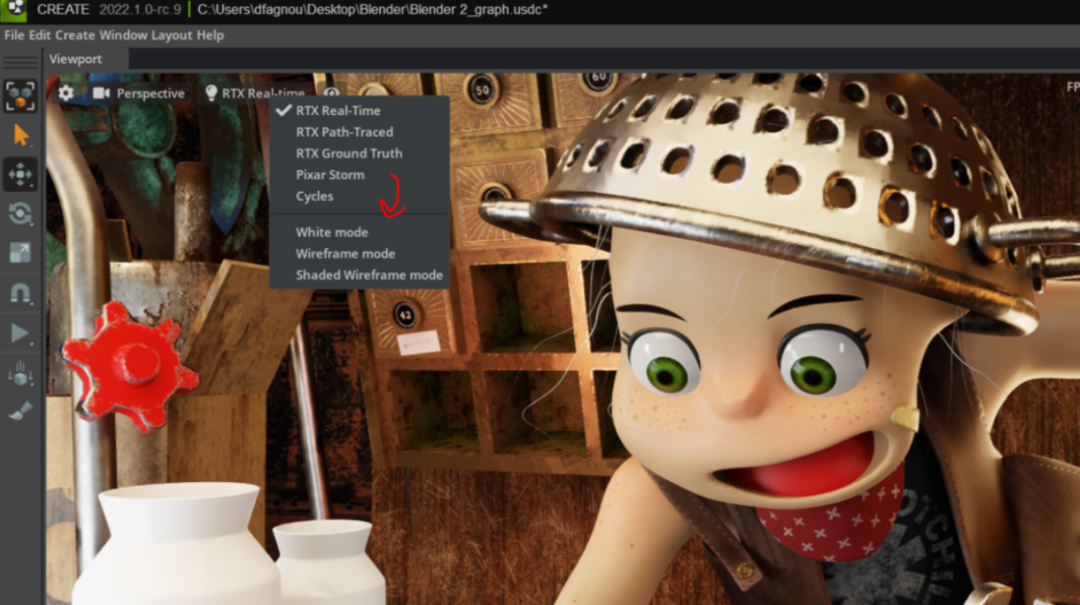Select the orange arrow Select tool

click(x=21, y=135)
